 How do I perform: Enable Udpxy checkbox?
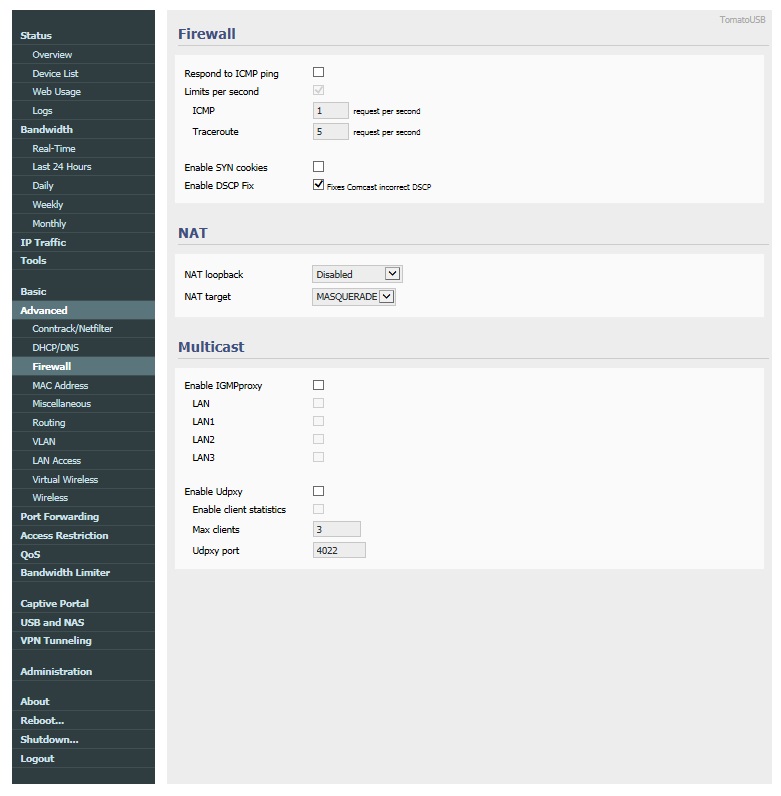[318, 491]
